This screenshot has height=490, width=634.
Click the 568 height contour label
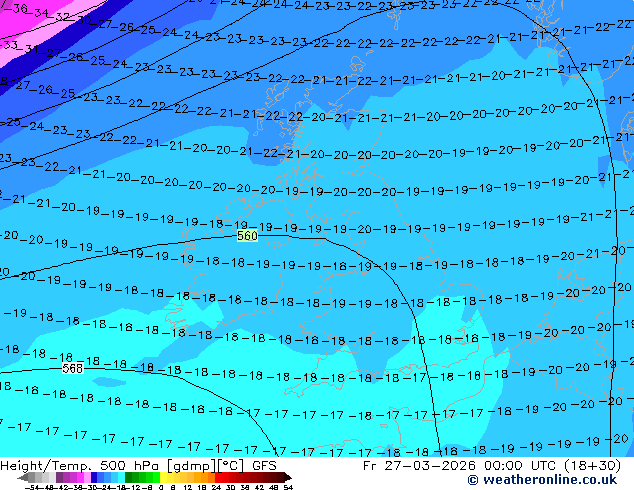click(x=73, y=368)
